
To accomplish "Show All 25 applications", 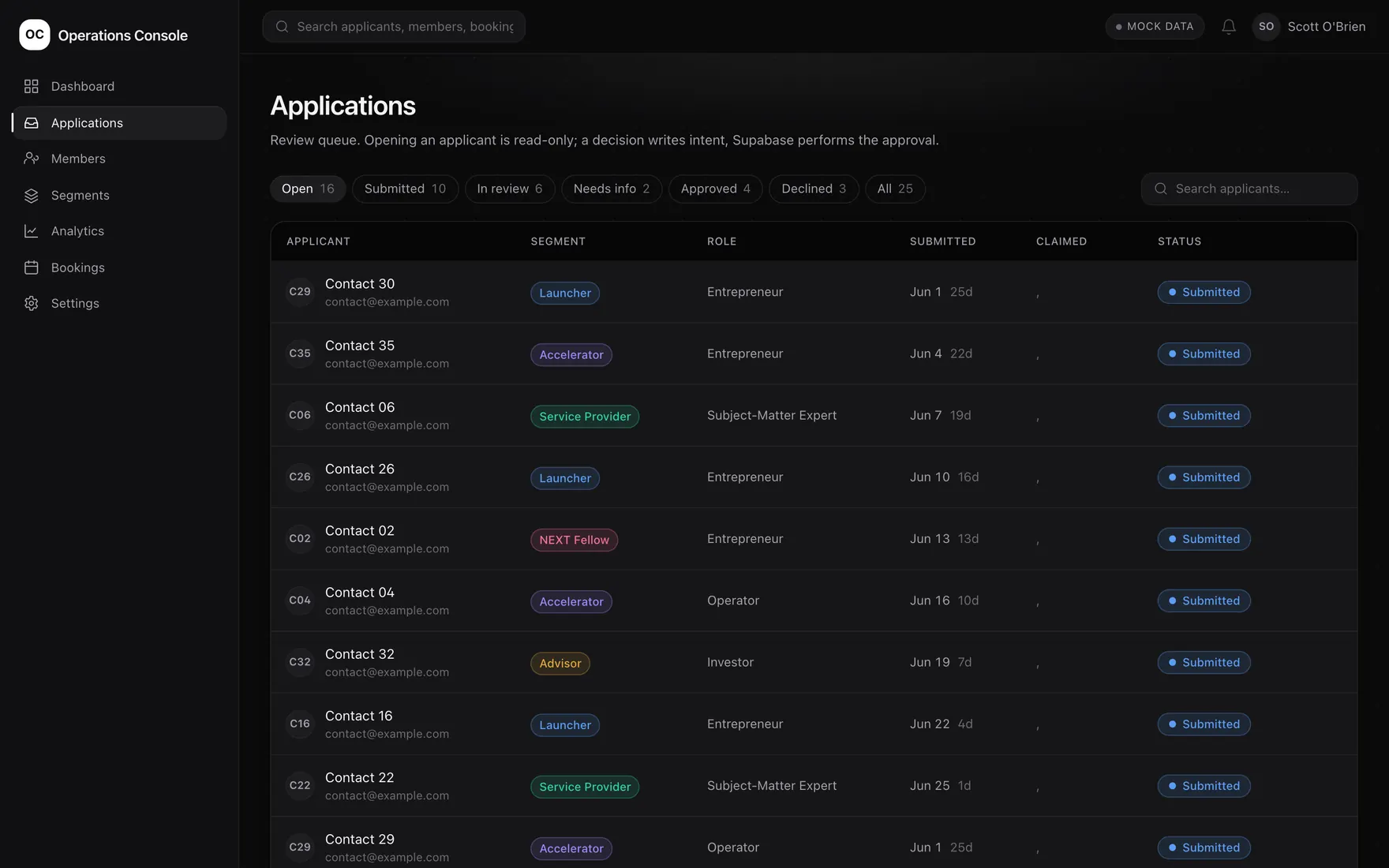I will point(895,189).
